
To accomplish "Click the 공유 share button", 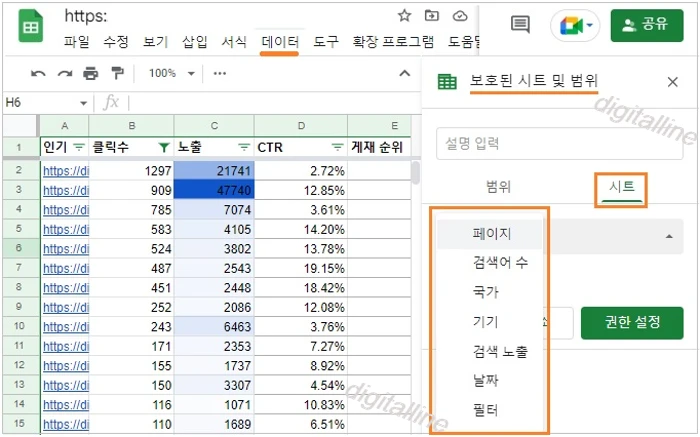I will (647, 25).
